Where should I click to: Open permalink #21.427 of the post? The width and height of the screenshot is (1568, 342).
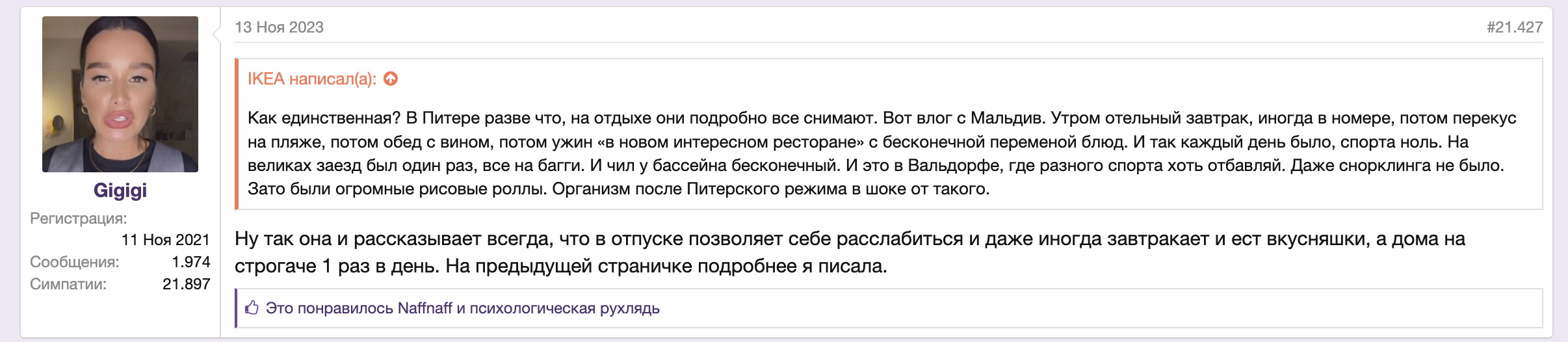1515,27
